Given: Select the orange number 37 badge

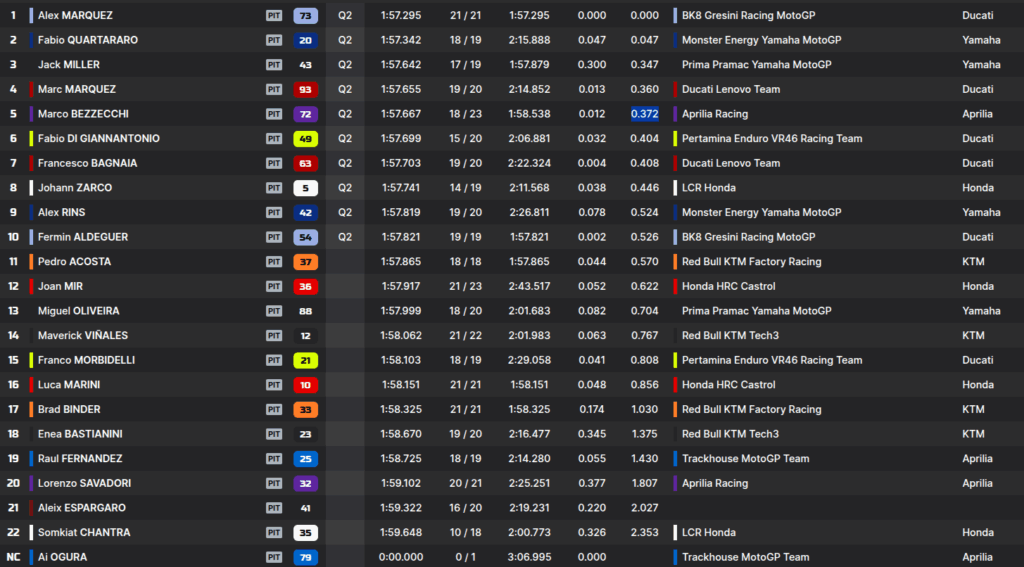Looking at the screenshot, I should 306,262.
